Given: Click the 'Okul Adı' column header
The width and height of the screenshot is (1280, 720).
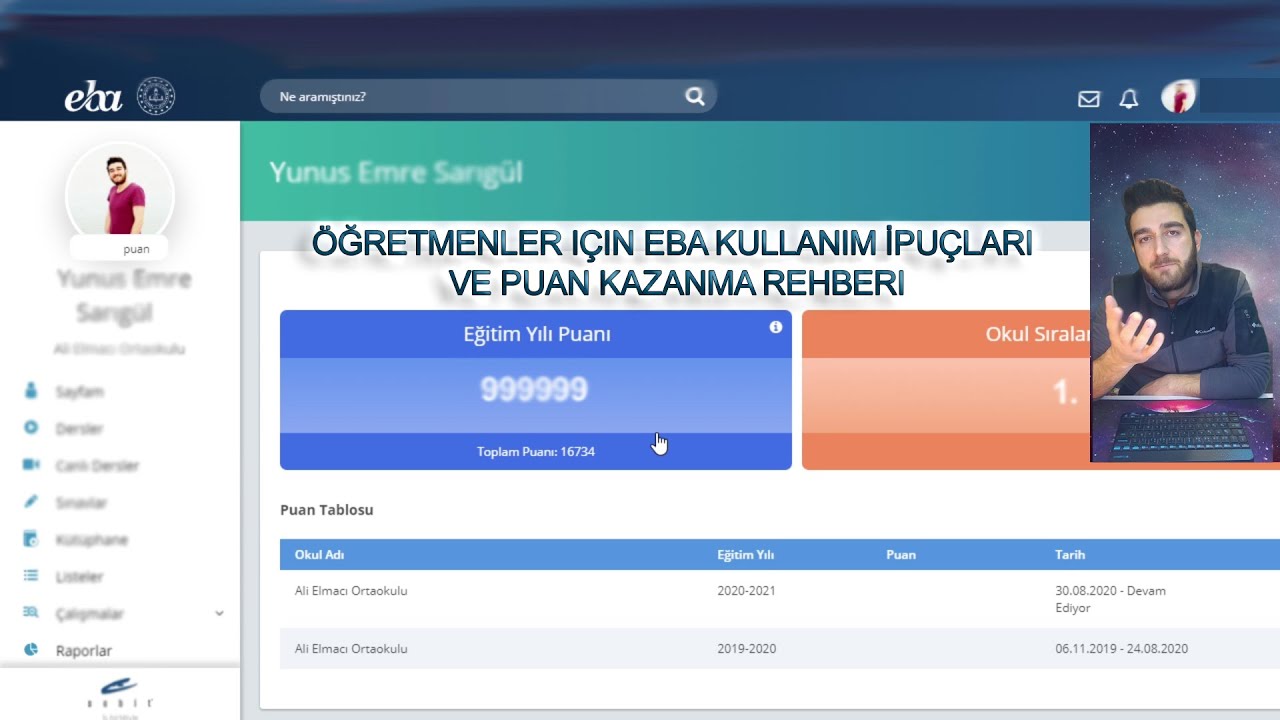Looking at the screenshot, I should click(319, 555).
